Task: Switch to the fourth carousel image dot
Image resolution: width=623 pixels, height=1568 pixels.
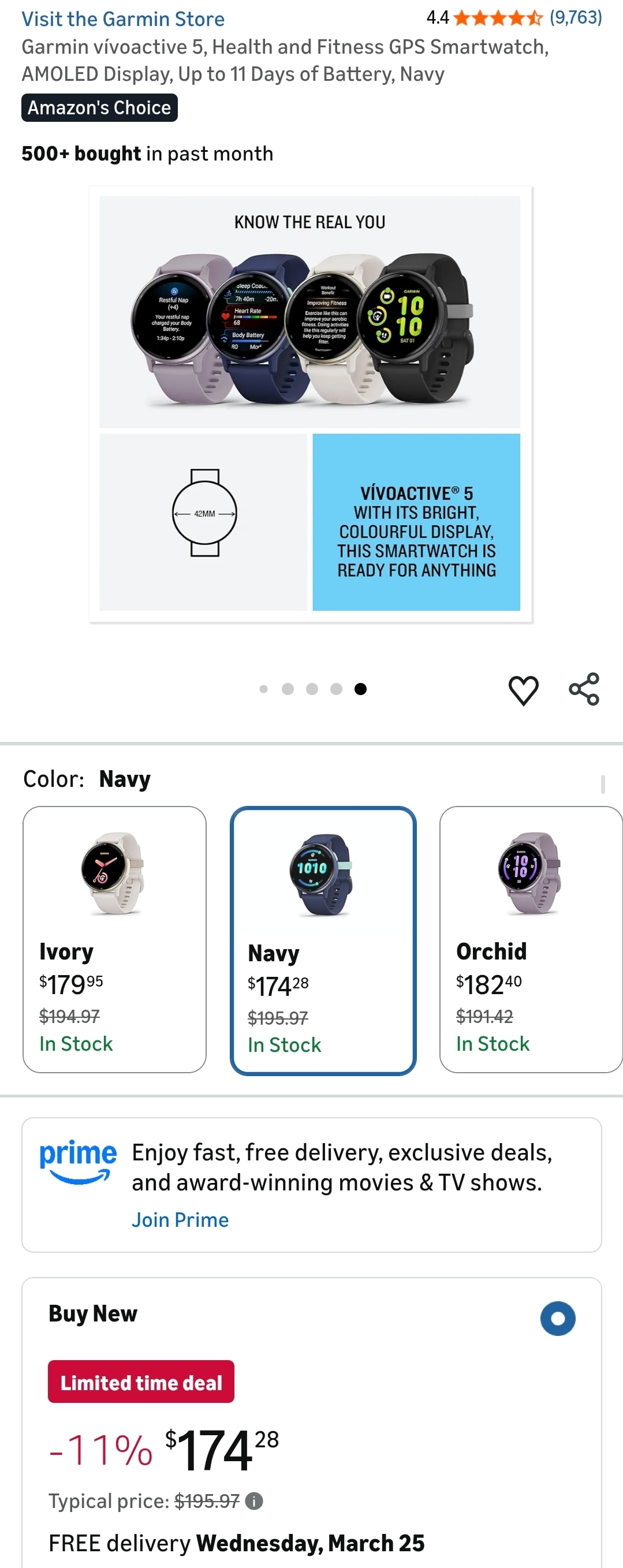Action: pyautogui.click(x=336, y=689)
